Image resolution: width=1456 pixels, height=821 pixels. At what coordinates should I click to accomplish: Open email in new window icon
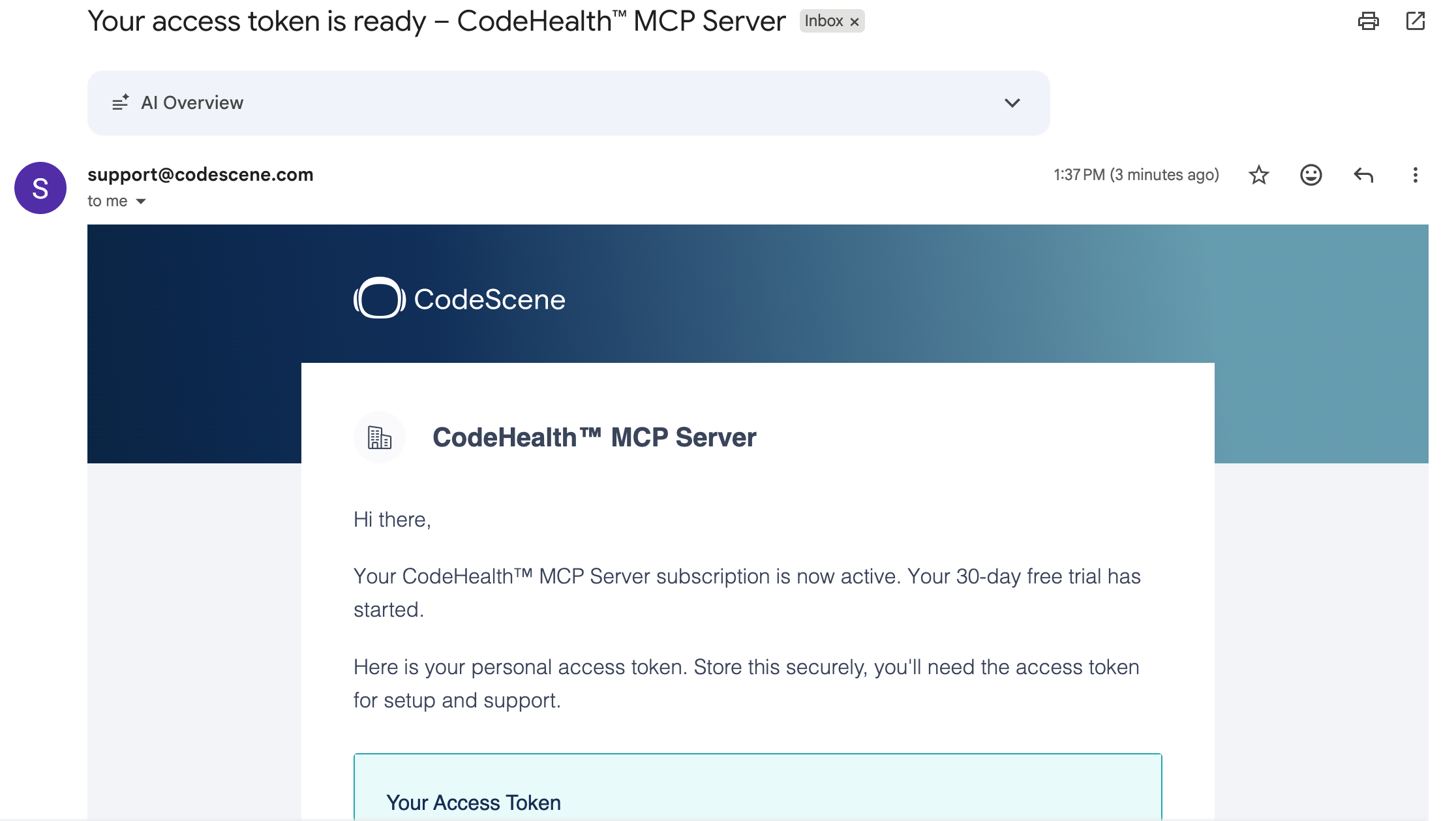[1415, 21]
